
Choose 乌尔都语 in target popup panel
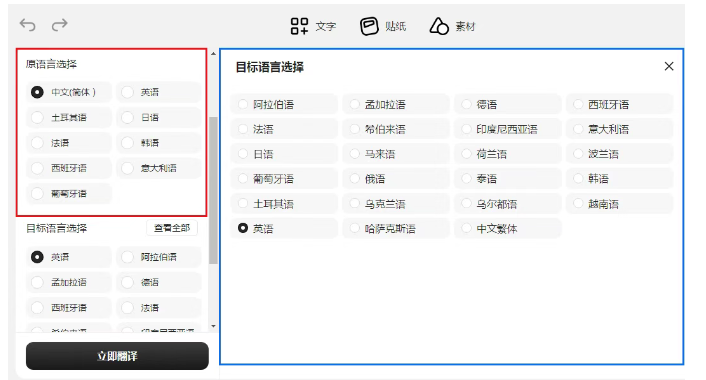pyautogui.click(x=507, y=204)
